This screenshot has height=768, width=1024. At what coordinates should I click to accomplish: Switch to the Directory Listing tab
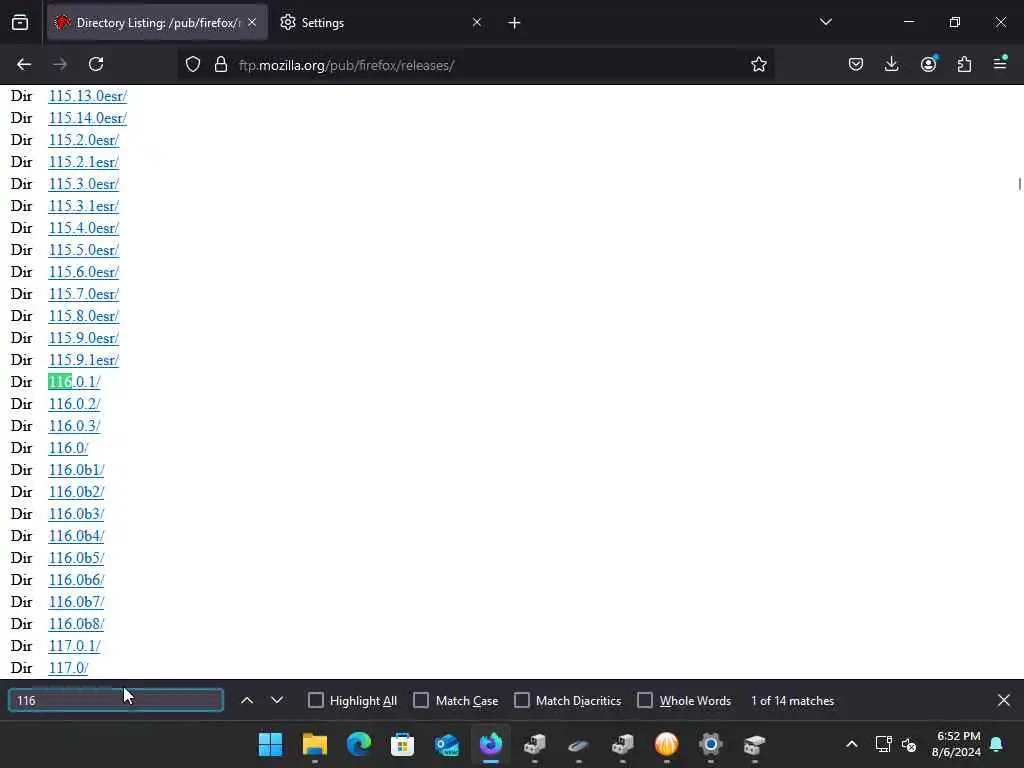click(x=157, y=23)
